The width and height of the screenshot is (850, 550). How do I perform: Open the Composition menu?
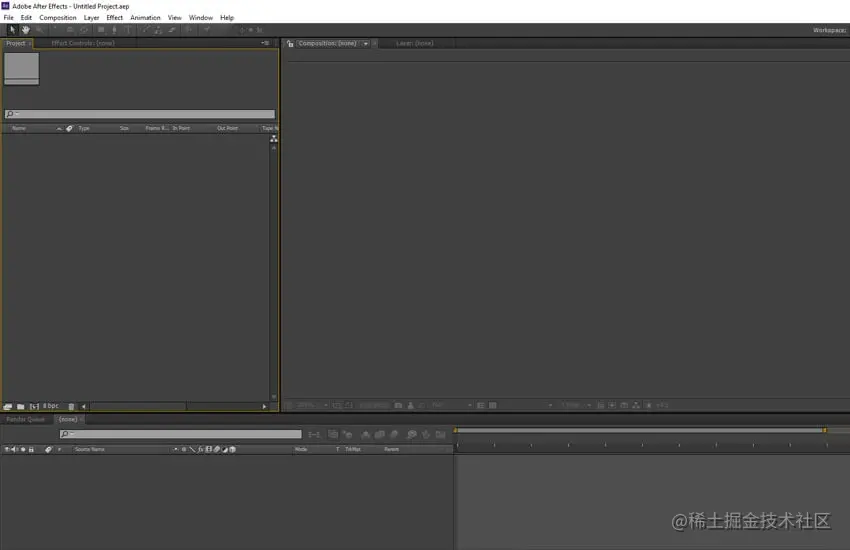click(x=57, y=17)
